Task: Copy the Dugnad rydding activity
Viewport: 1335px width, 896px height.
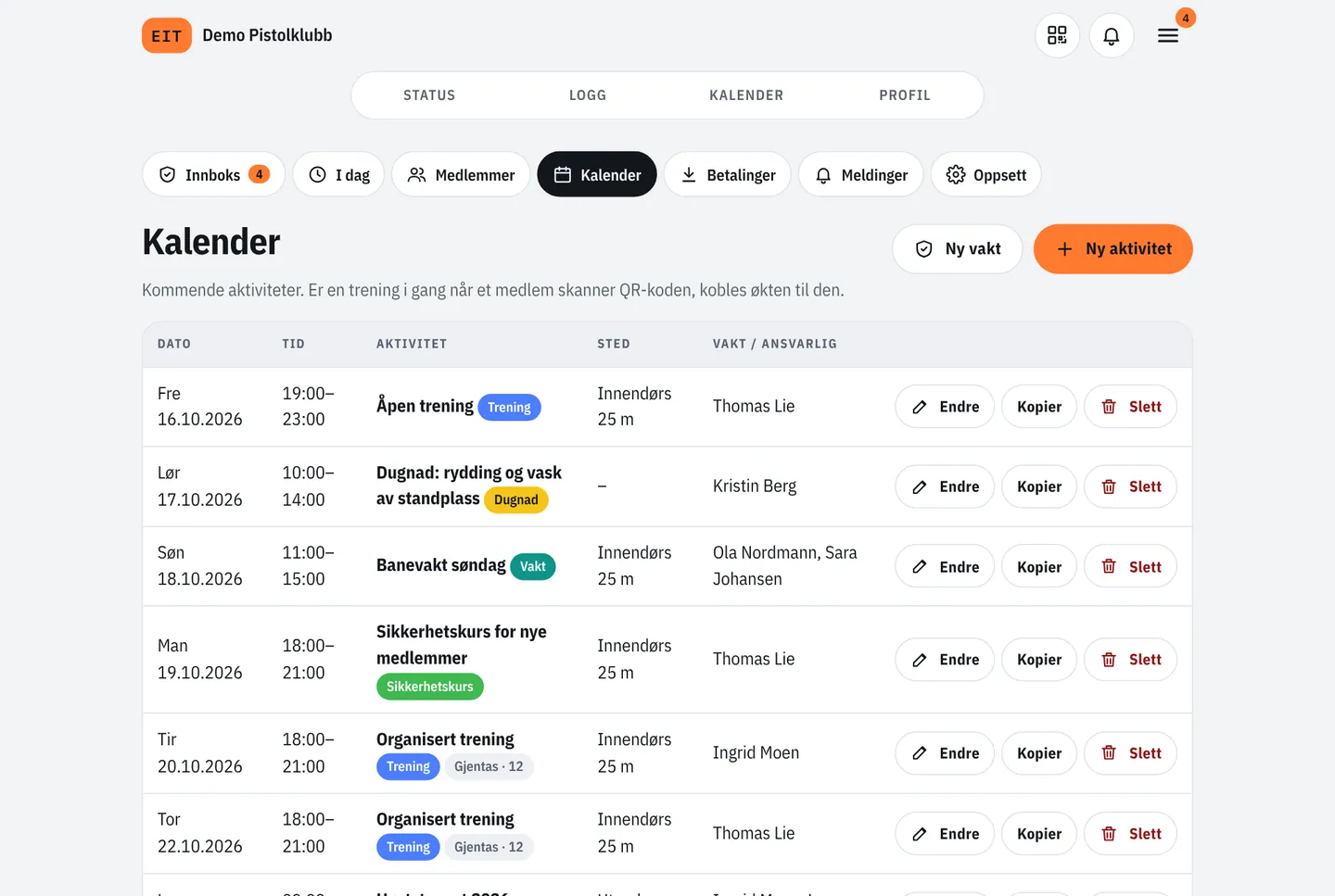Action: click(x=1039, y=486)
